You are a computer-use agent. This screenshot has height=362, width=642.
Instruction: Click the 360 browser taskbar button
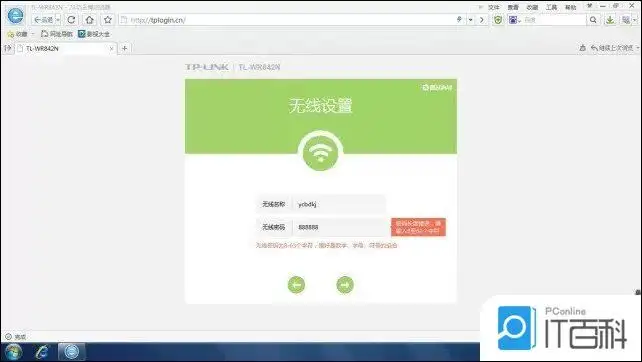(72, 352)
